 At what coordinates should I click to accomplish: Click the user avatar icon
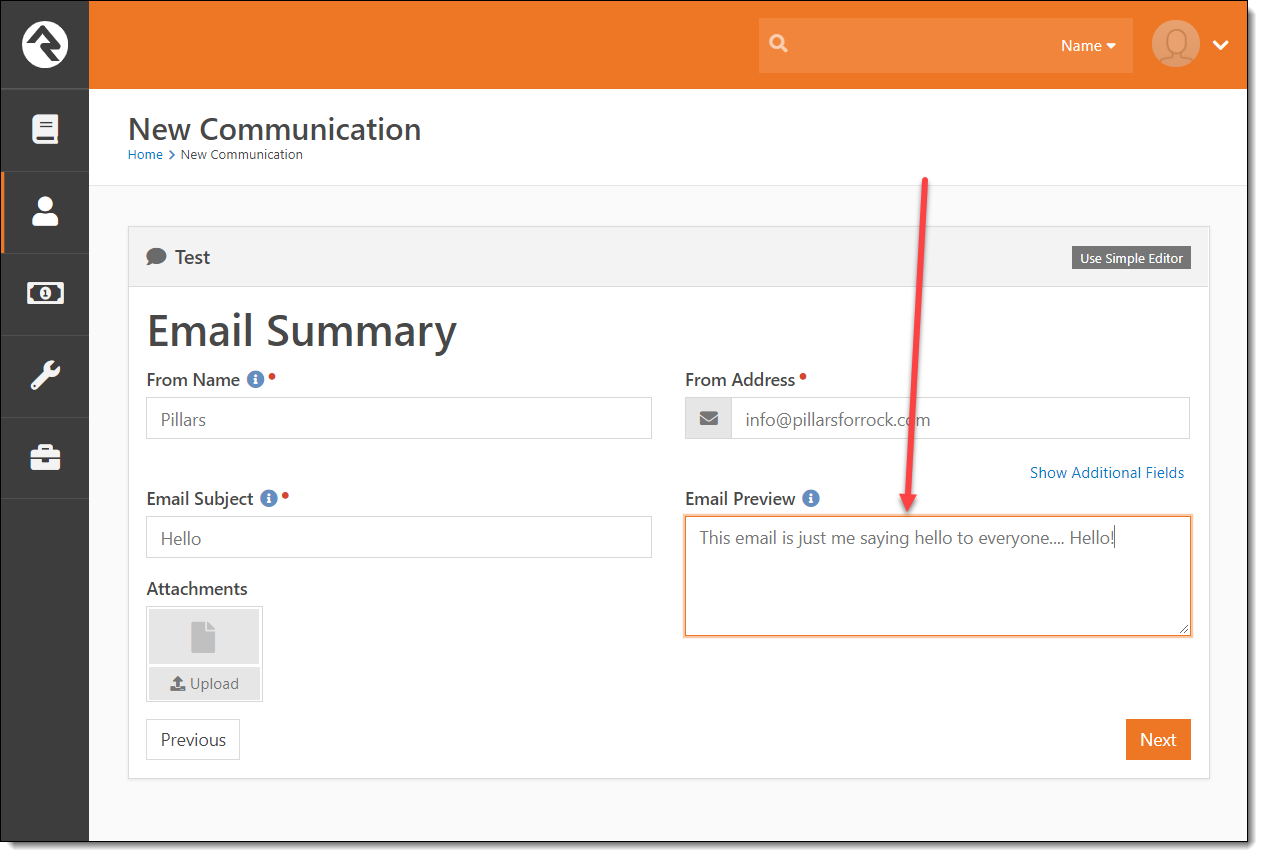coord(1175,44)
